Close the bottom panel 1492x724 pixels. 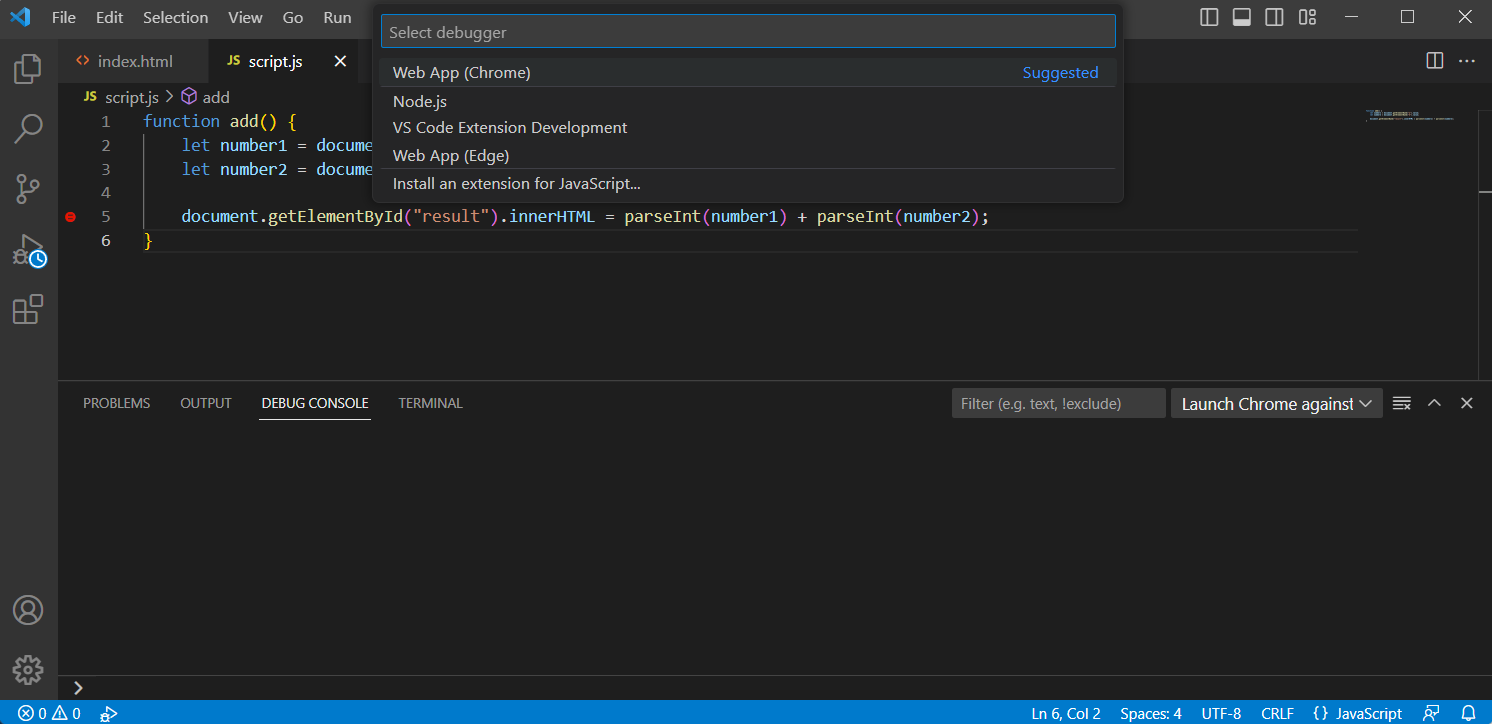tap(1467, 403)
